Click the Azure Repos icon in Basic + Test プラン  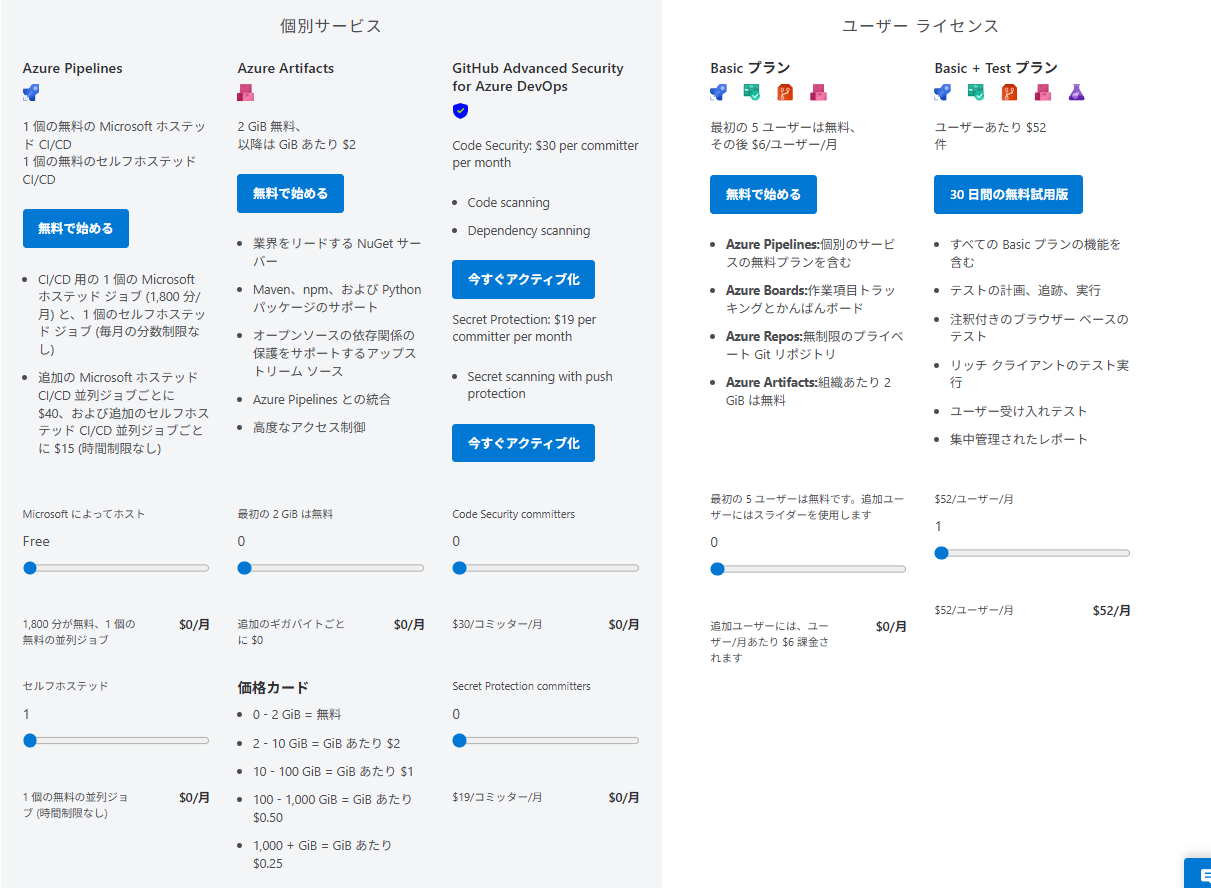[1009, 93]
